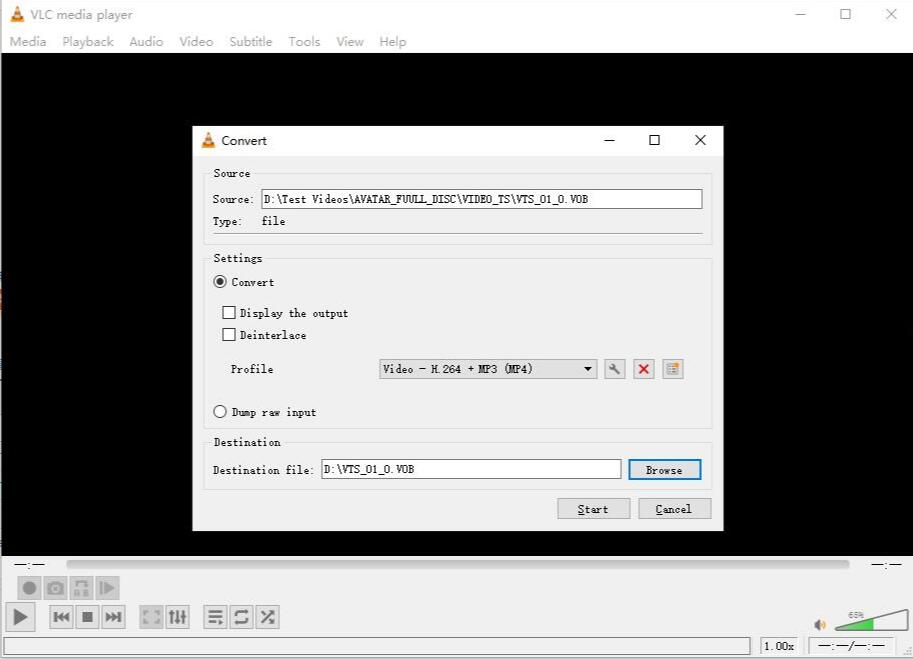Stop playback with the stop icon
Screen dimensions: 913x659
87,617
